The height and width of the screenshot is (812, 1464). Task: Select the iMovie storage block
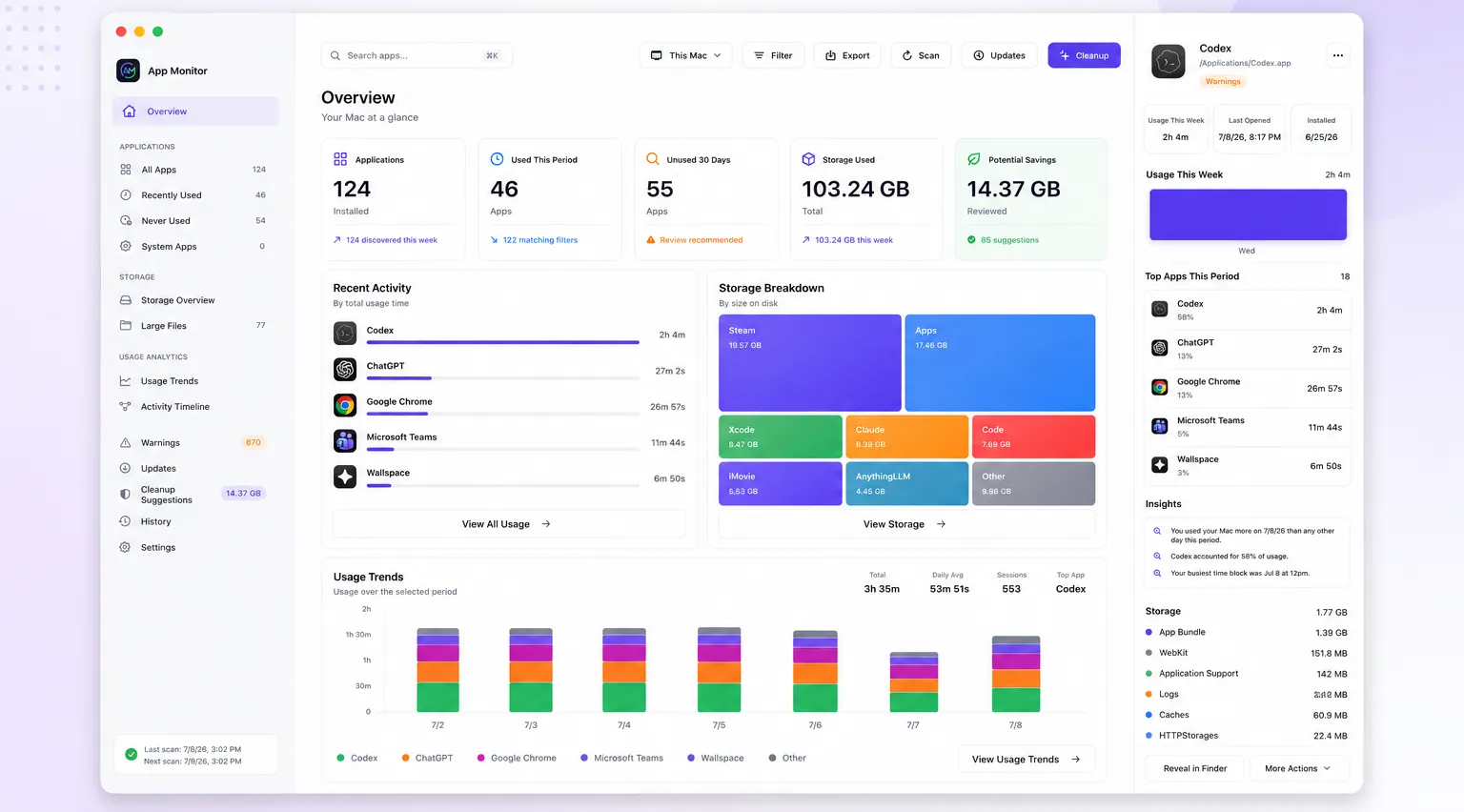click(x=780, y=483)
